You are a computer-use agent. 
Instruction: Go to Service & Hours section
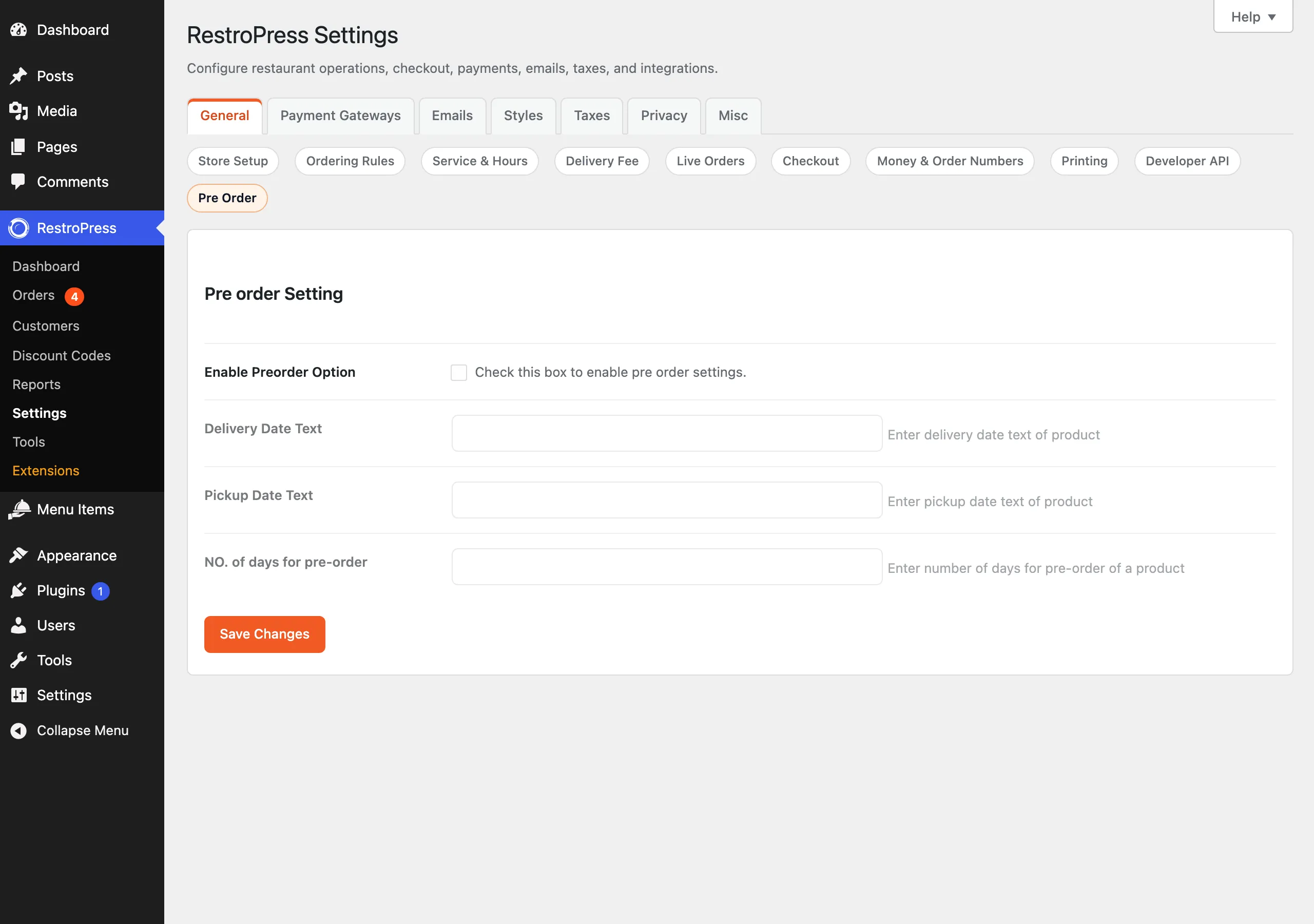[479, 161]
